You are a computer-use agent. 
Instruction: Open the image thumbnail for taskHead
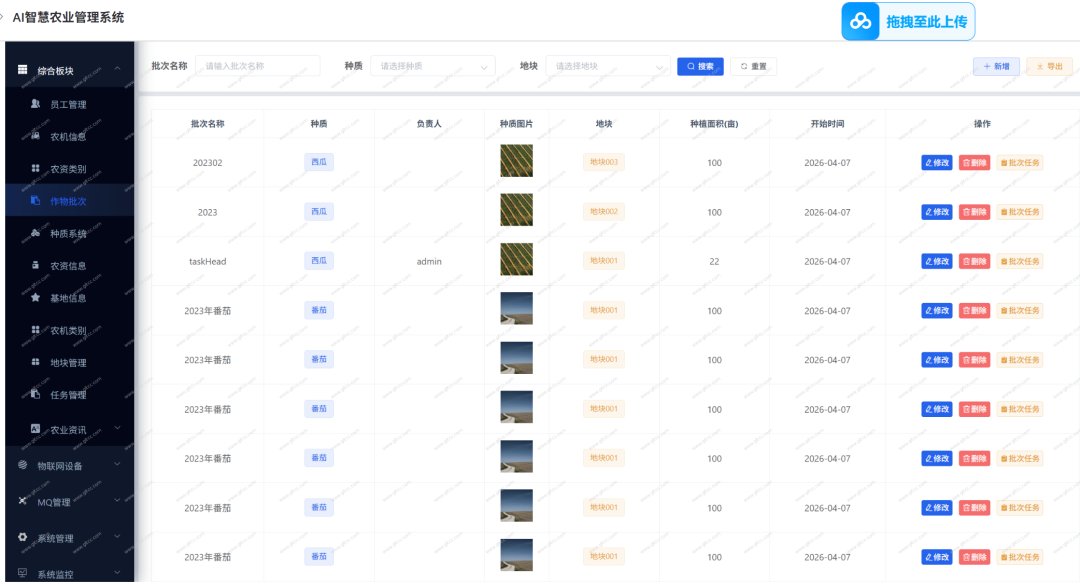coord(517,259)
